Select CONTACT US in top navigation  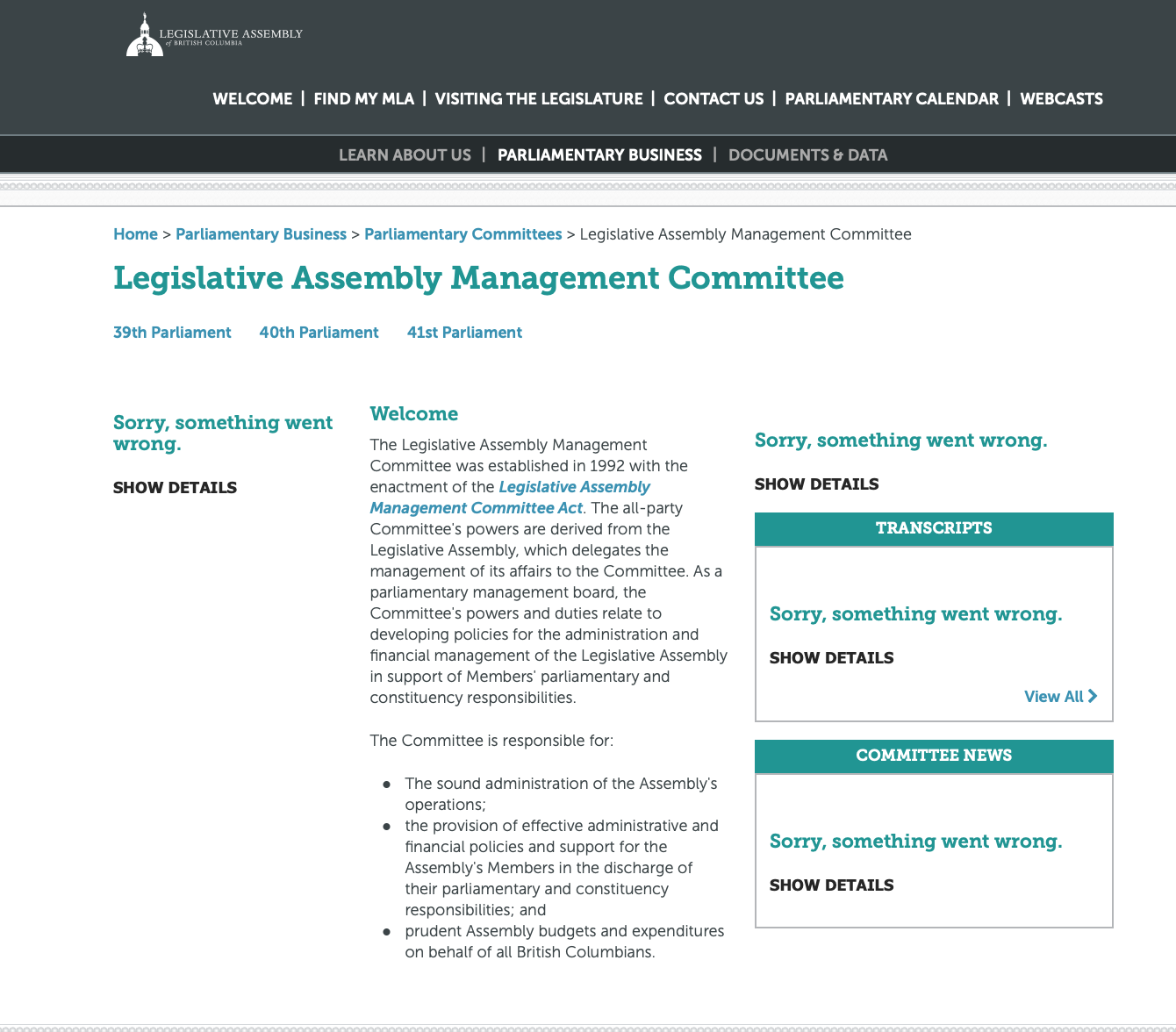pos(713,98)
